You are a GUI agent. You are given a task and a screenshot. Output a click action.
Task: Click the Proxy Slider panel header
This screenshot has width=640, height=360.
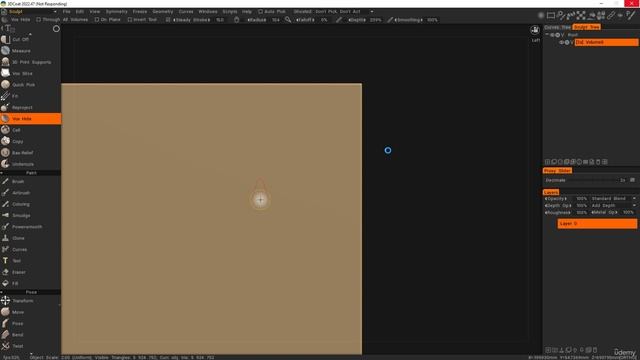(557, 171)
